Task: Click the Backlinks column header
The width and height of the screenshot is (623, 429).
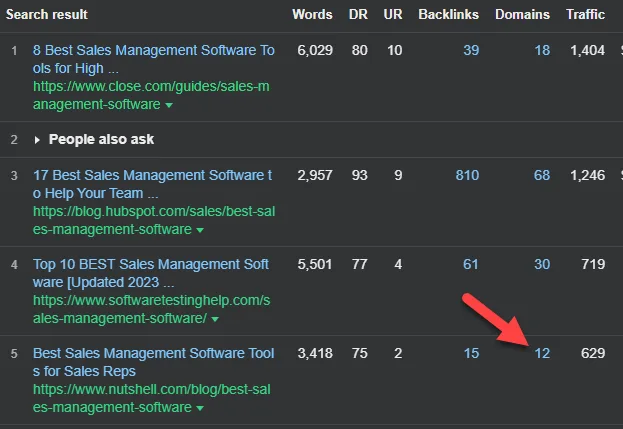Action: (449, 15)
